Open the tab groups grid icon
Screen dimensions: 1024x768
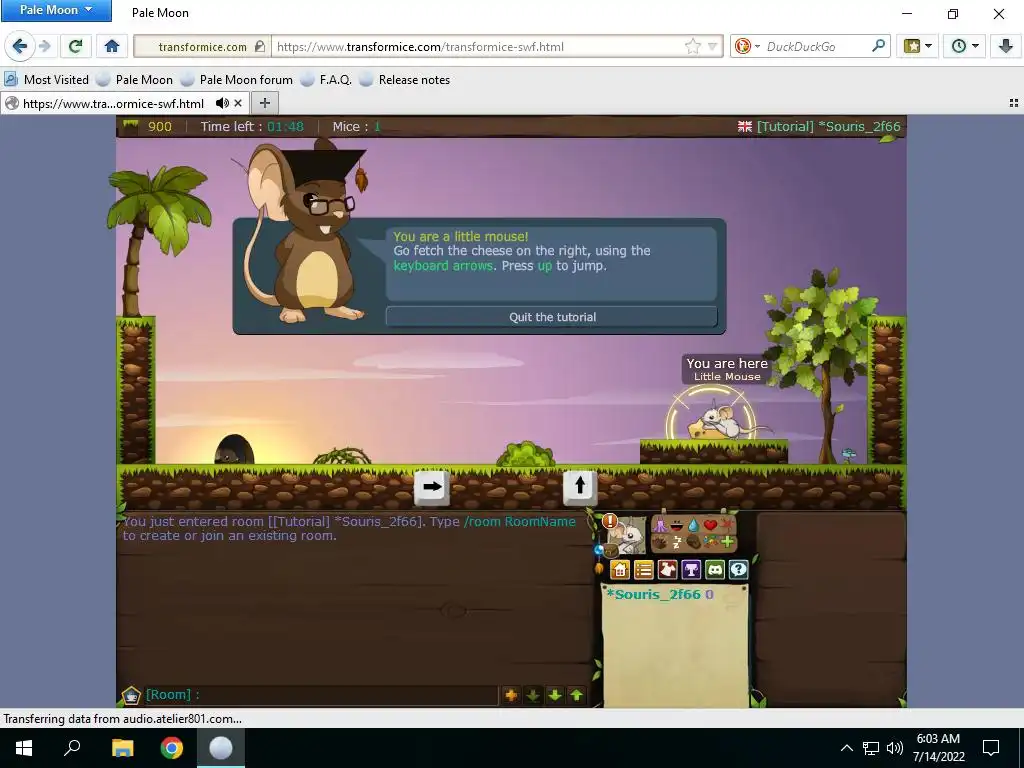click(1014, 103)
